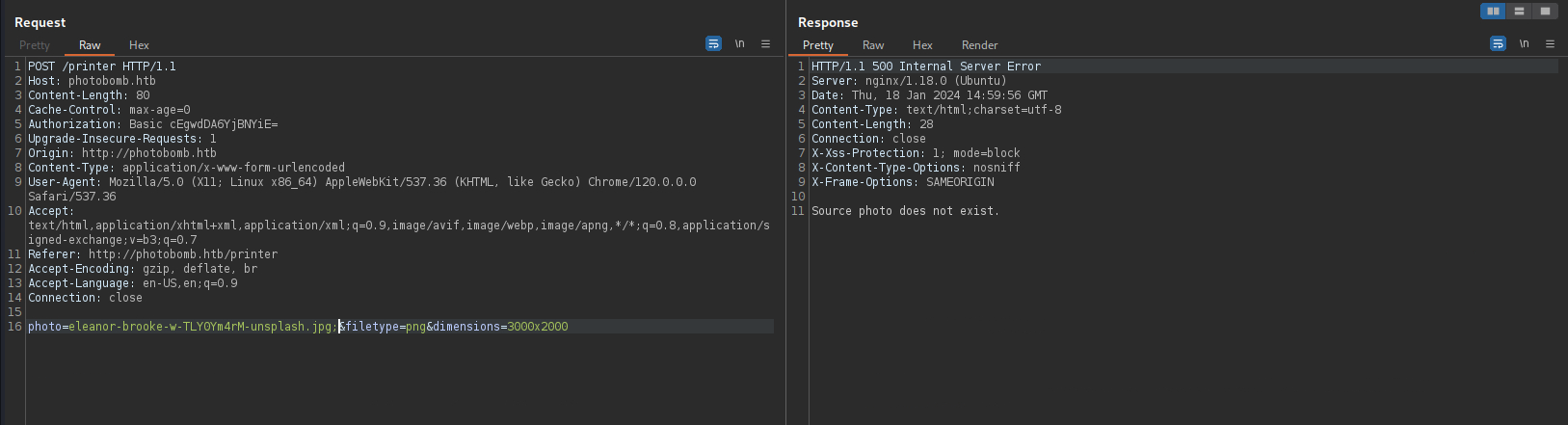This screenshot has height=425, width=1568.
Task: Click the User-Agent Mozilla/5.0 header line
Action: [362, 182]
